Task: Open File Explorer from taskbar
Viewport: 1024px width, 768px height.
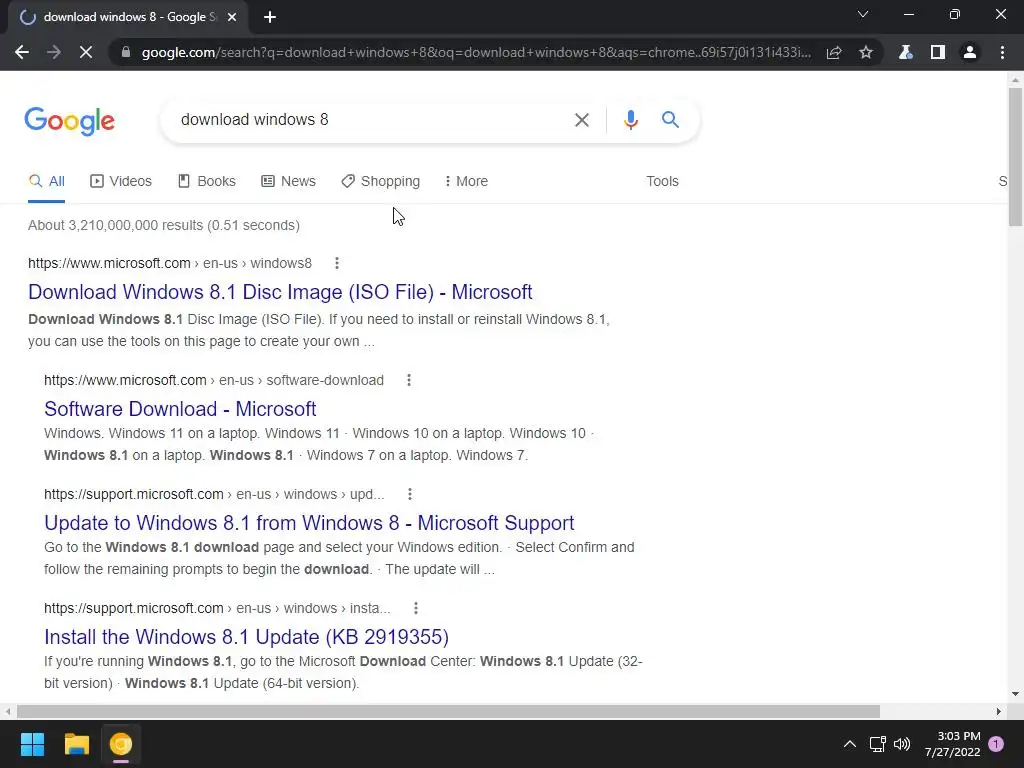Action: pos(76,744)
